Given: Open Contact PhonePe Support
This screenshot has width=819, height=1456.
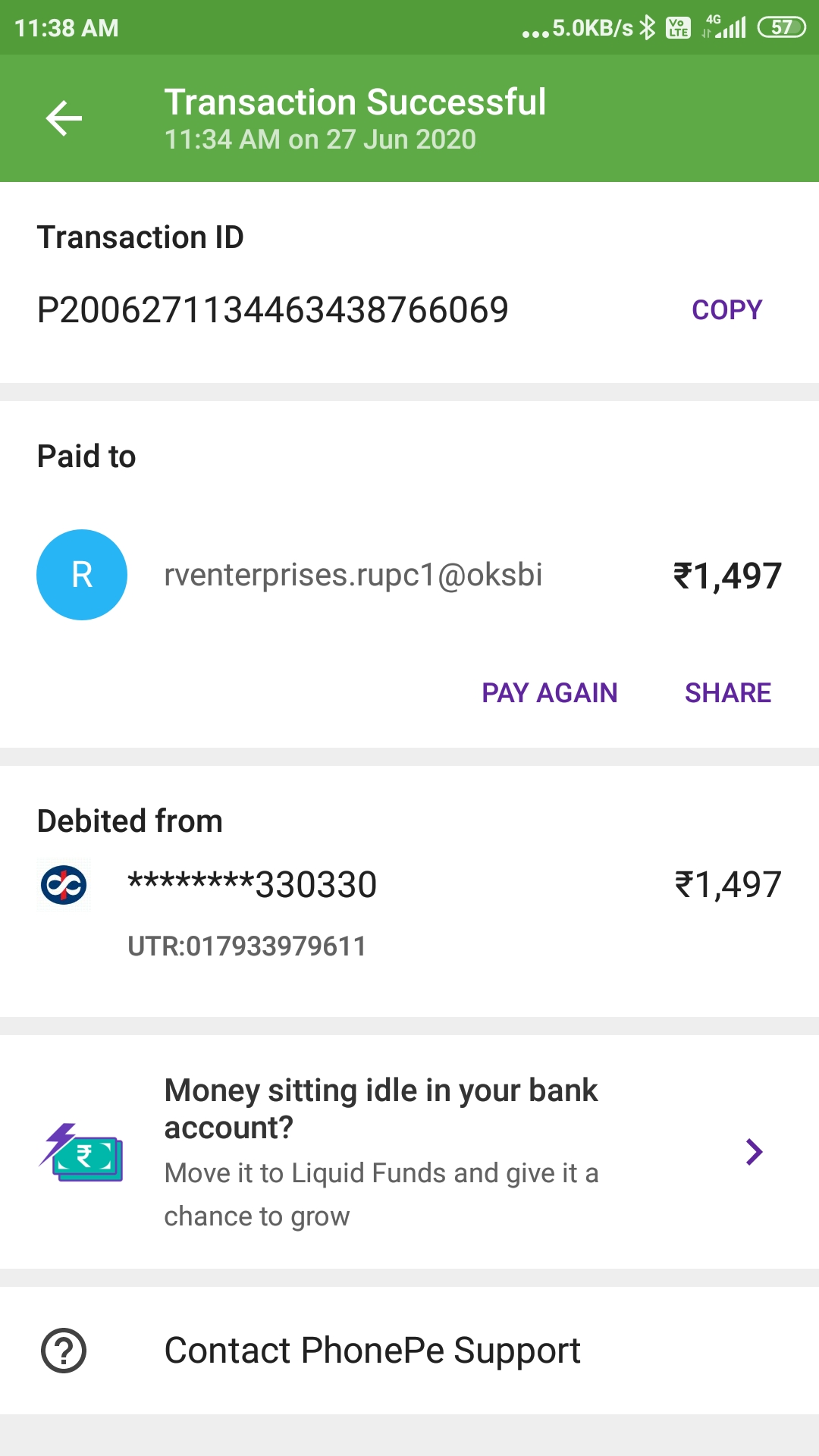Looking at the screenshot, I should [372, 1351].
